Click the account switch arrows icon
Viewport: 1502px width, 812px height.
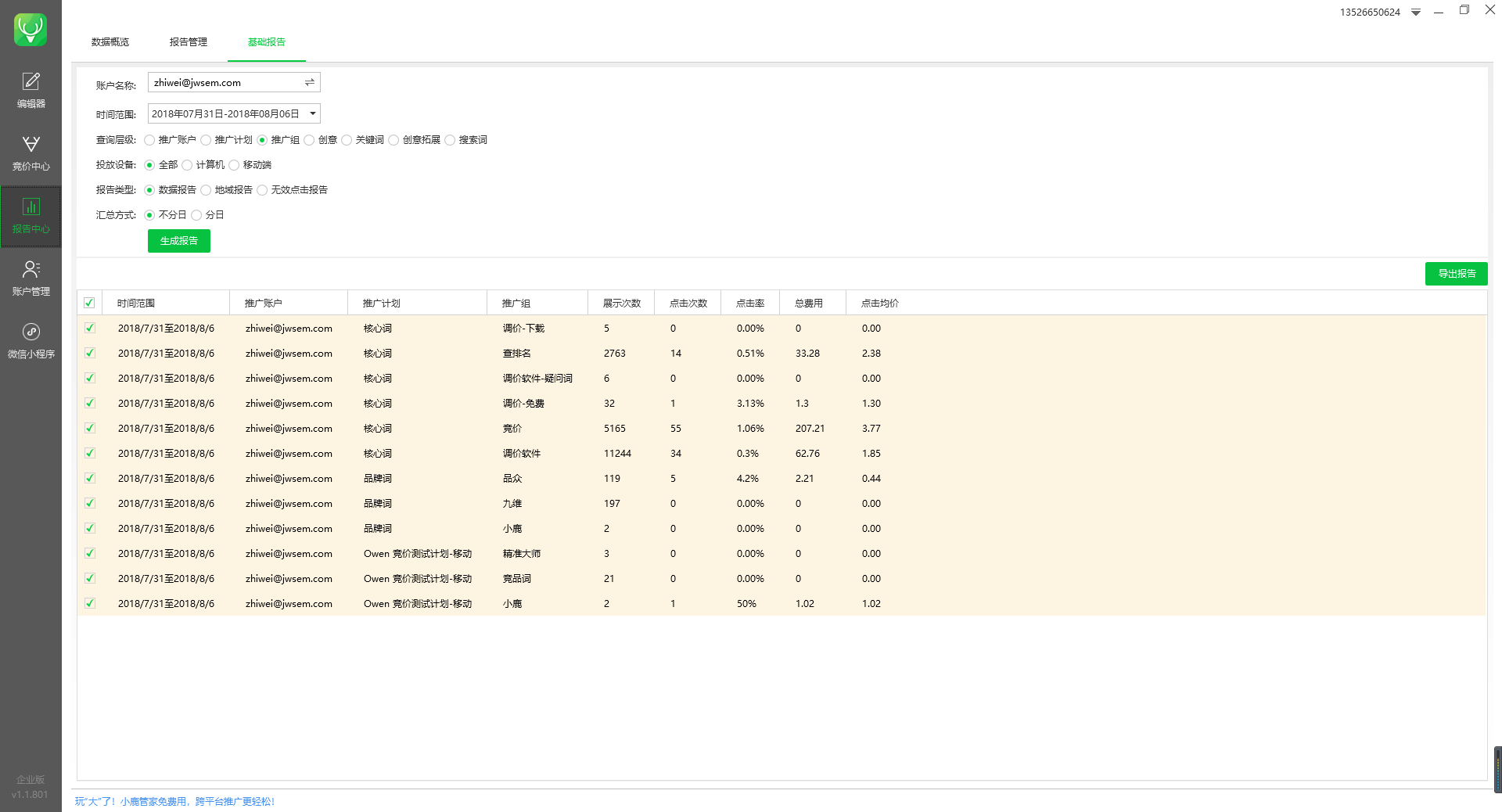(310, 82)
